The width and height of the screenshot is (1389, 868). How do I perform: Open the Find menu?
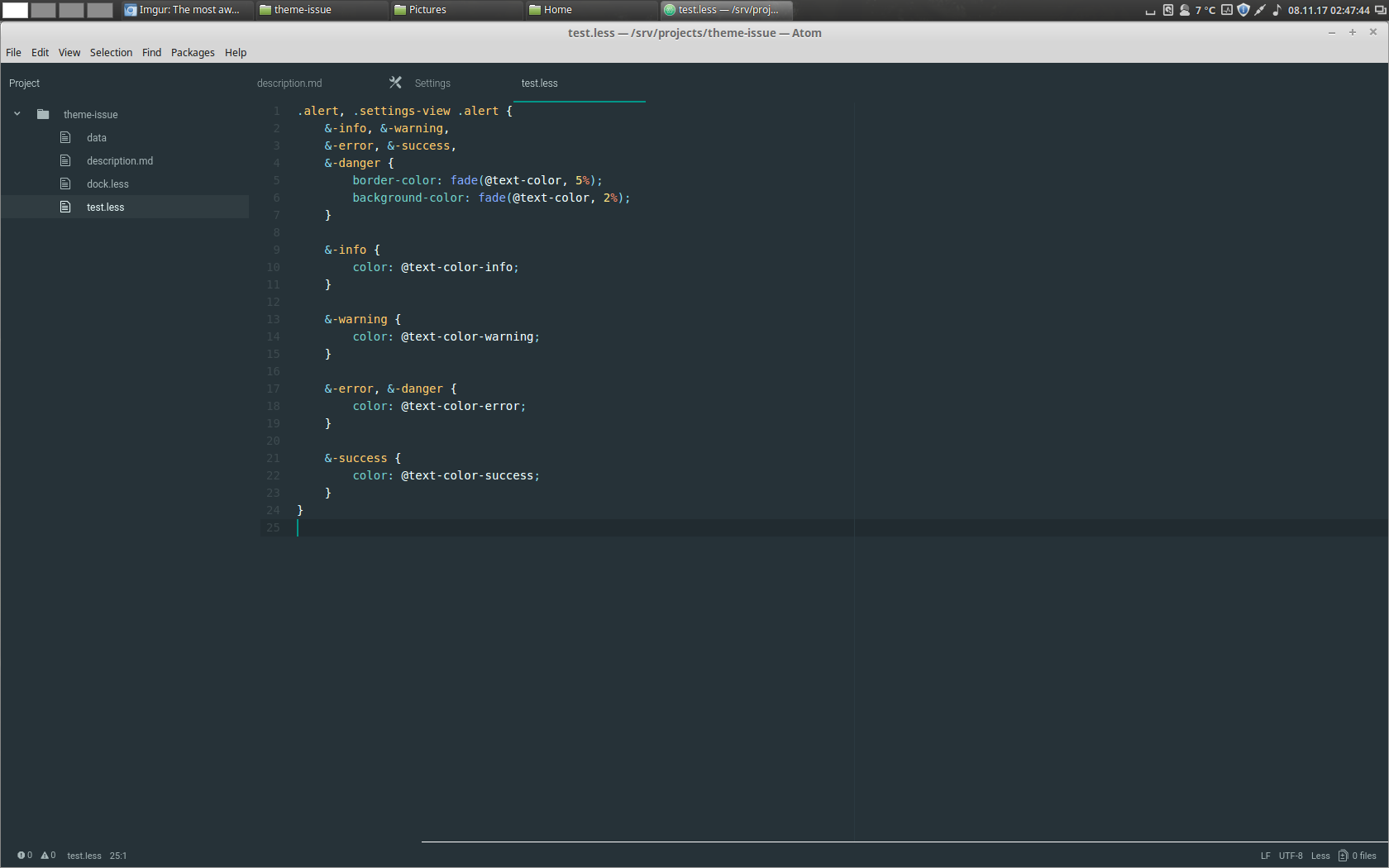pyautogui.click(x=151, y=52)
